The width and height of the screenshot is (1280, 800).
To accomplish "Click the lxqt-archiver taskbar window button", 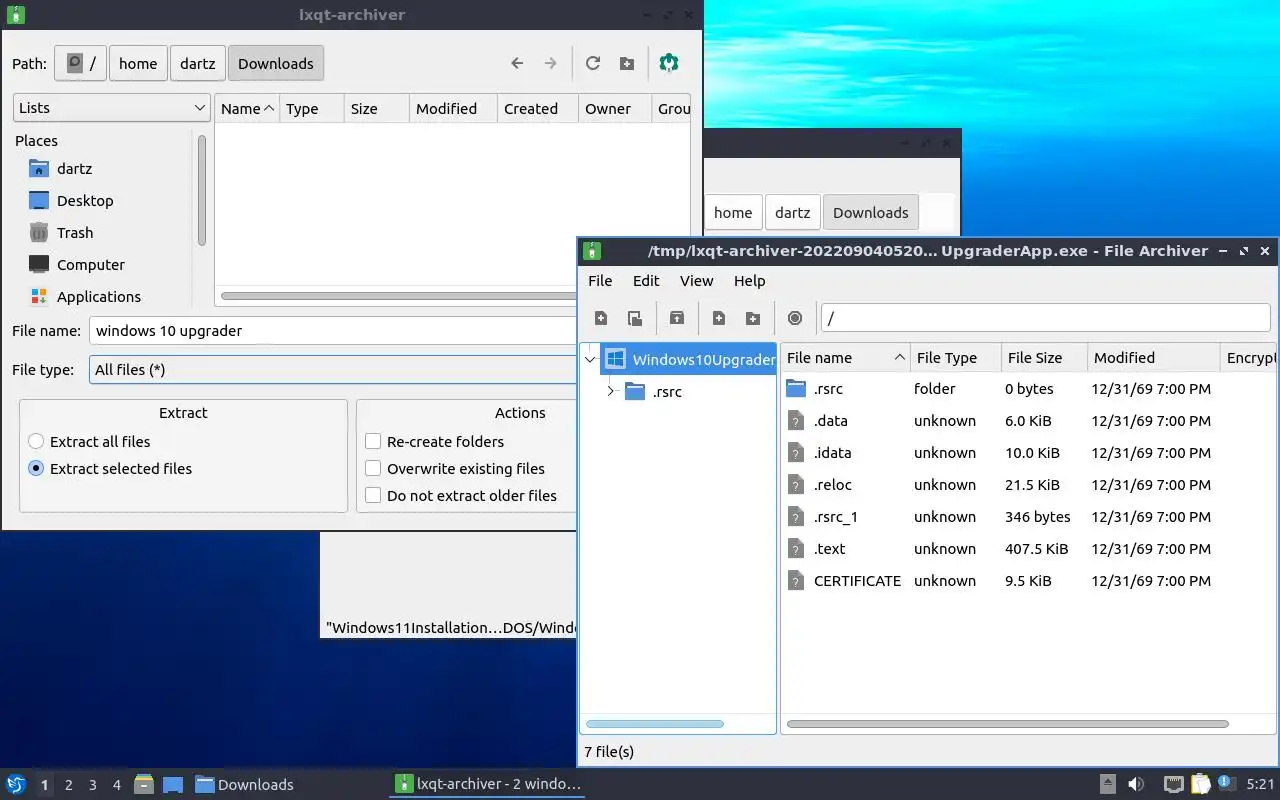I will (x=488, y=784).
